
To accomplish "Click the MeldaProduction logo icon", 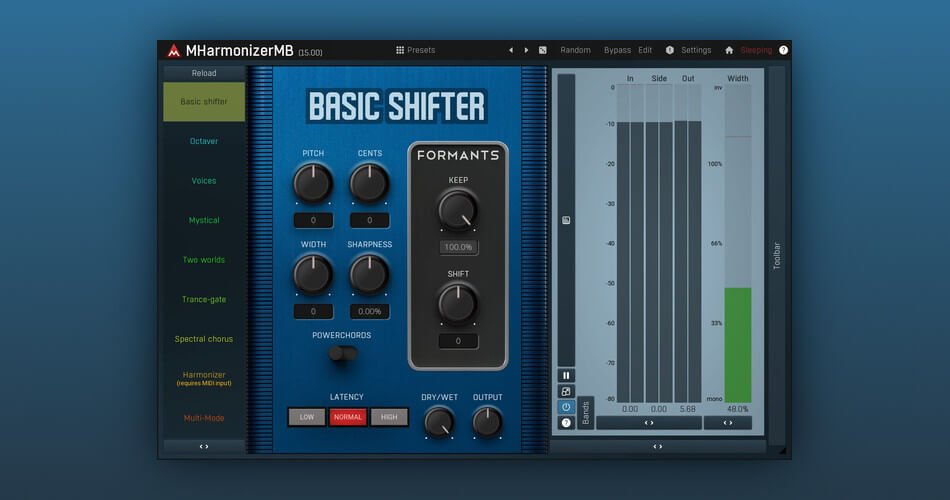I will click(x=174, y=50).
